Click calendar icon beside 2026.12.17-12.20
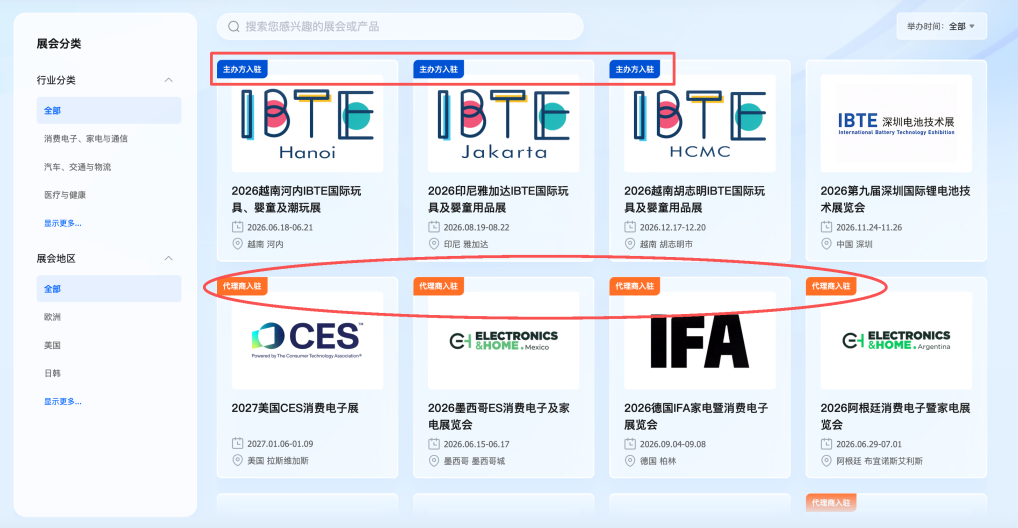This screenshot has width=1018, height=528. [630, 227]
